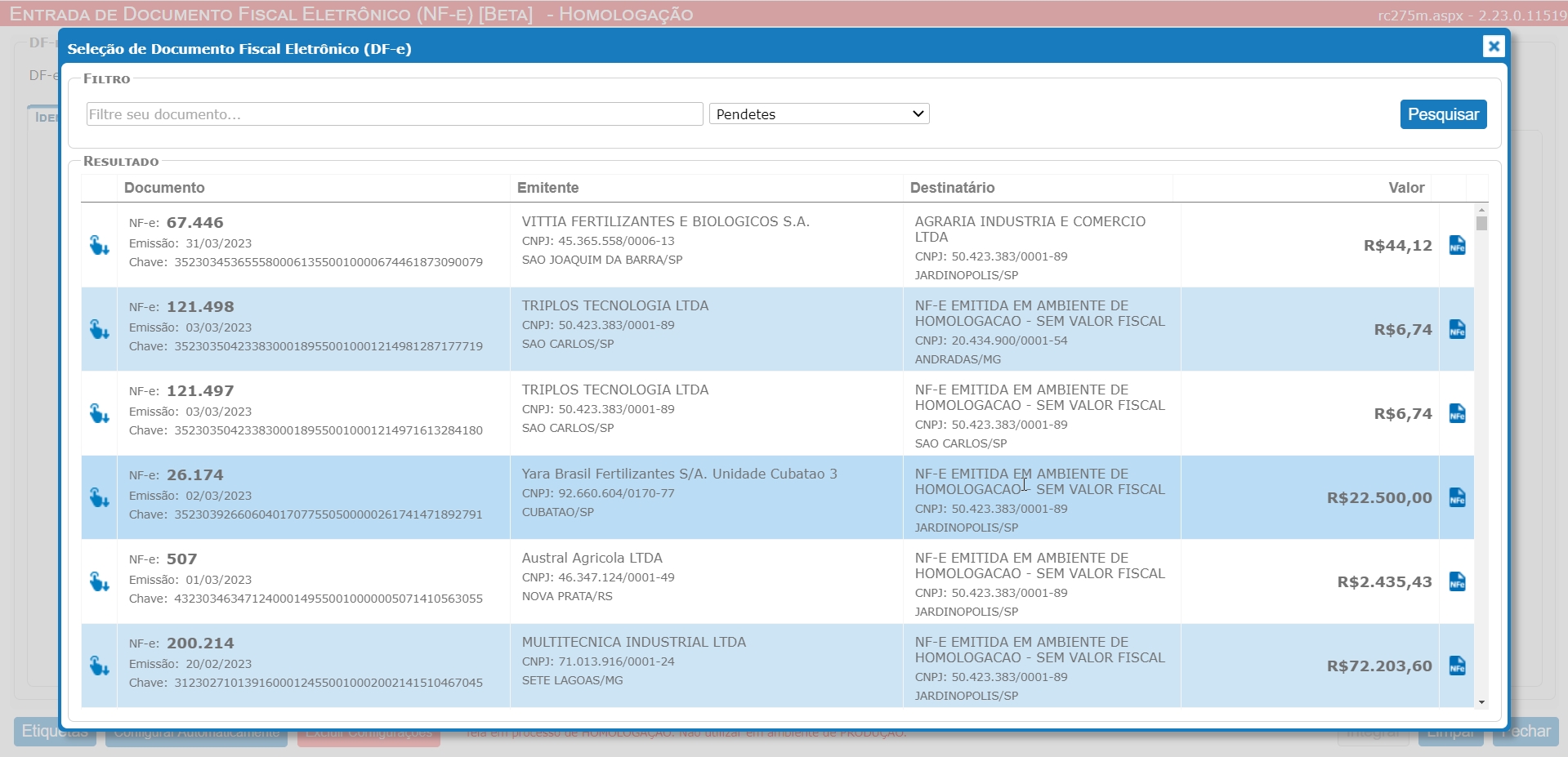Click the Destinatário column header
The height and width of the screenshot is (757, 1568).
click(952, 188)
